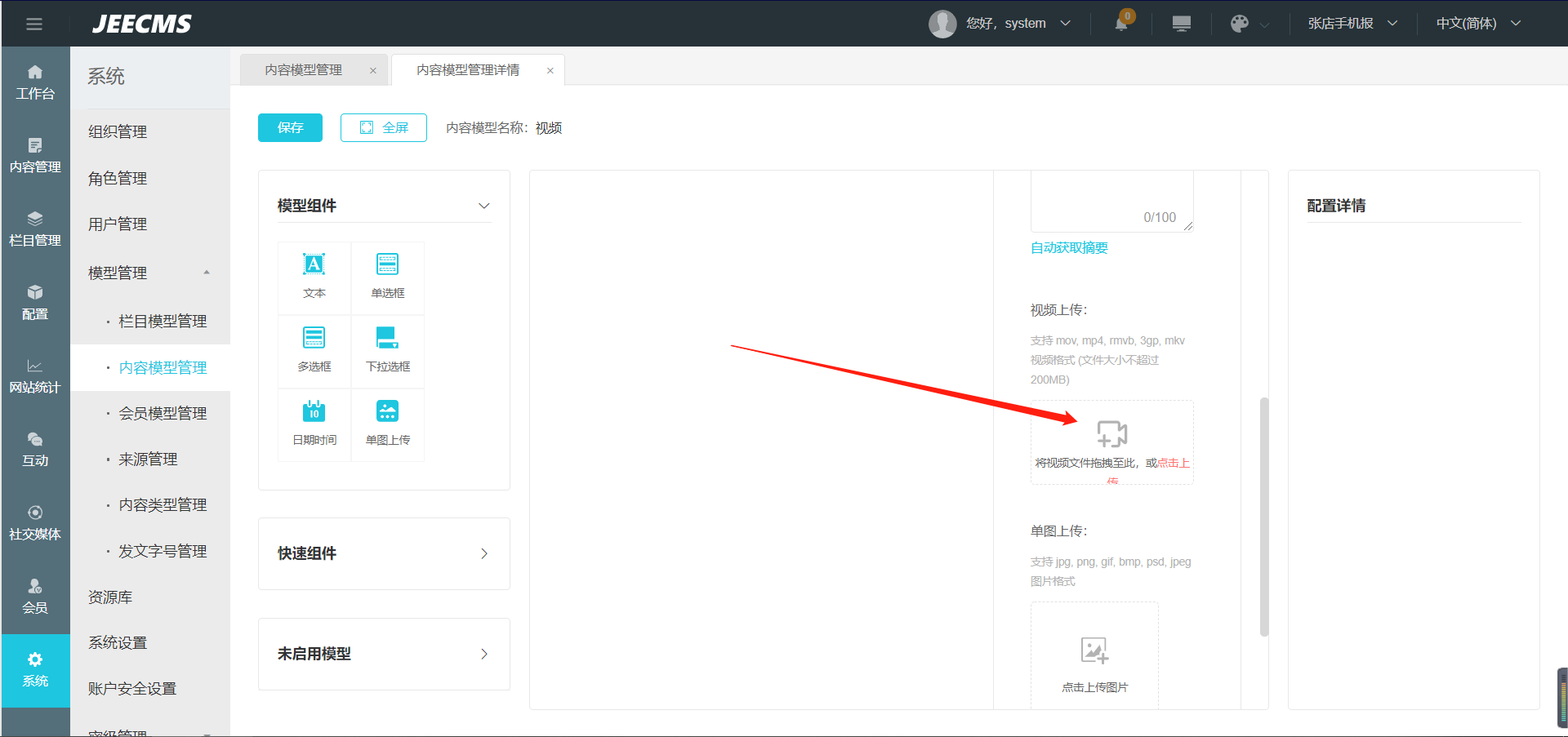This screenshot has height=737, width=1568.
Task: Open 配置 sidebar section
Action: point(35,304)
